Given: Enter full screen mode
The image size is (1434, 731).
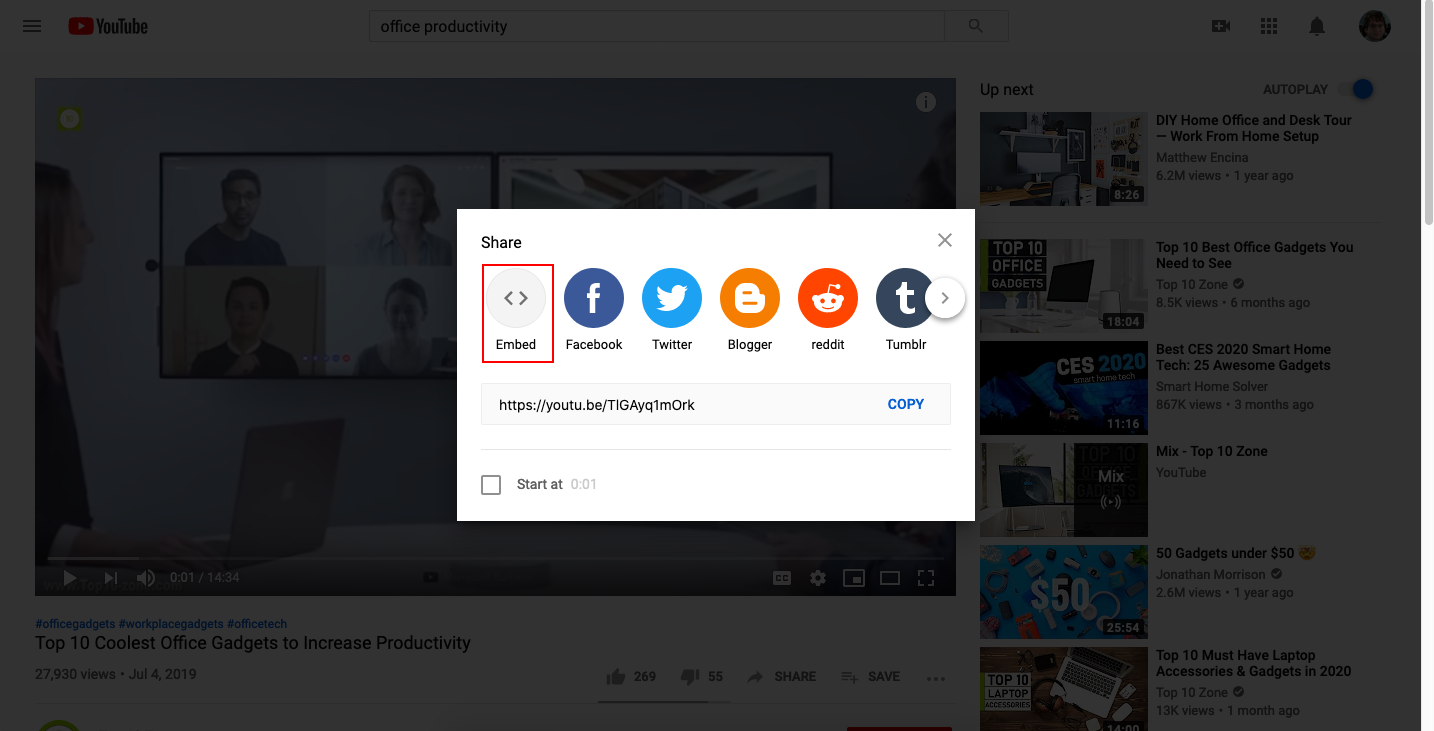Looking at the screenshot, I should click(926, 577).
